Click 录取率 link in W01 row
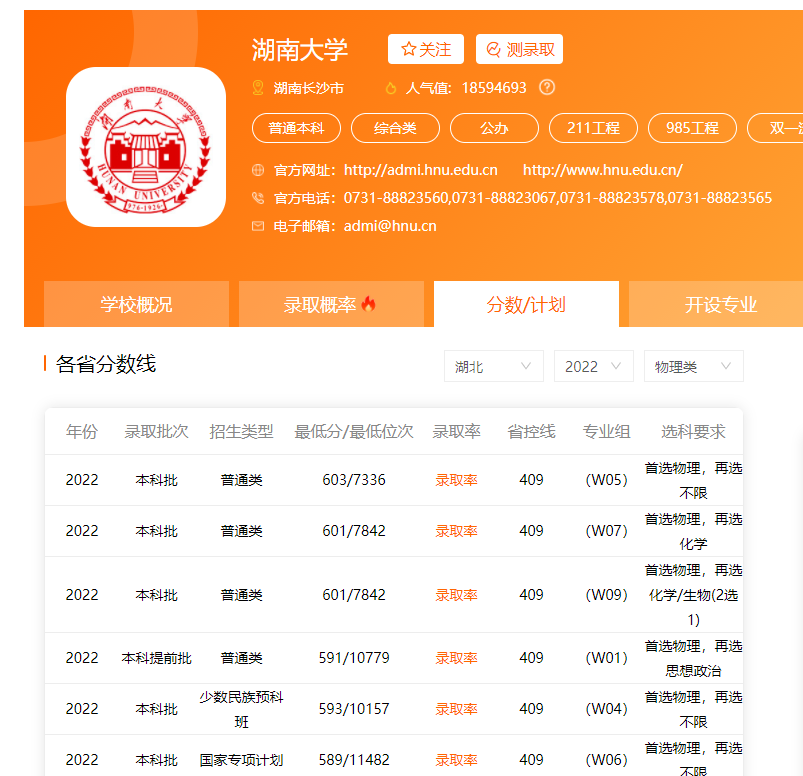This screenshot has width=803, height=776. point(456,658)
